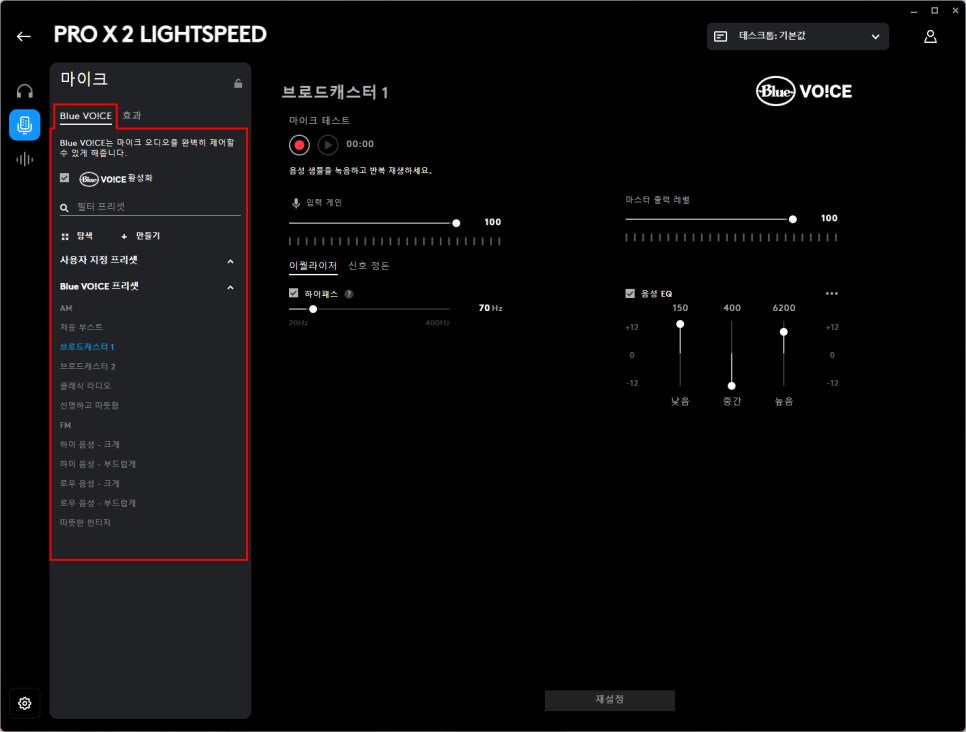This screenshot has width=966, height=732.
Task: Click the user account profile icon
Action: 930,36
